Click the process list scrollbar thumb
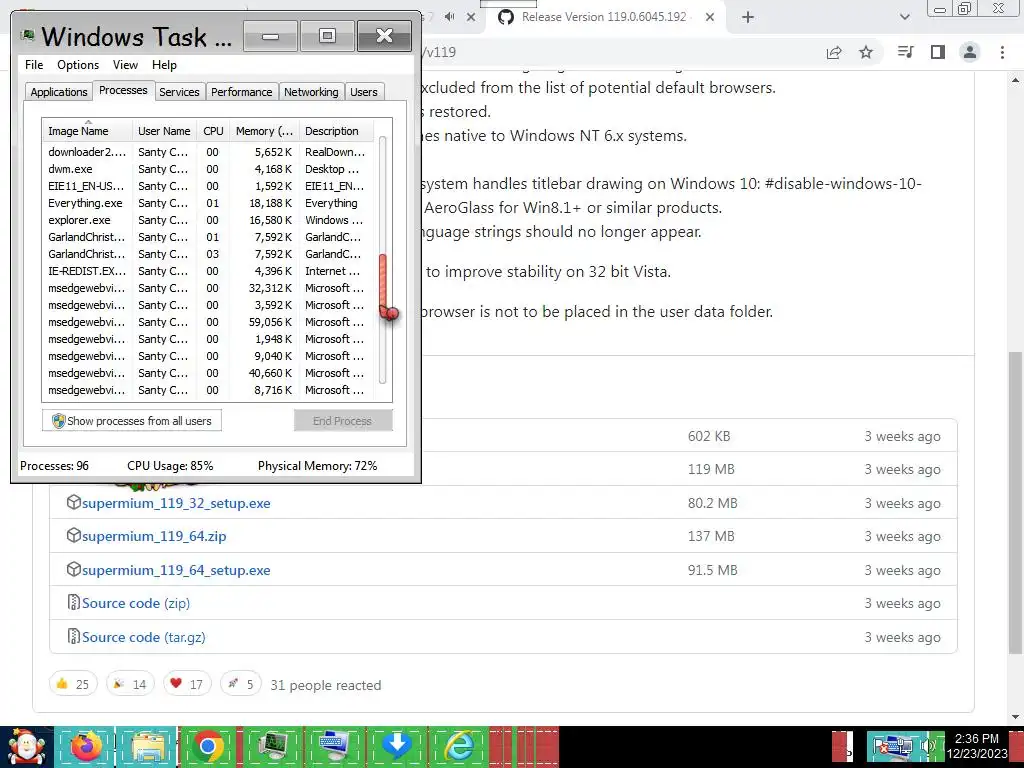The height and width of the screenshot is (768, 1024). pyautogui.click(x=383, y=285)
